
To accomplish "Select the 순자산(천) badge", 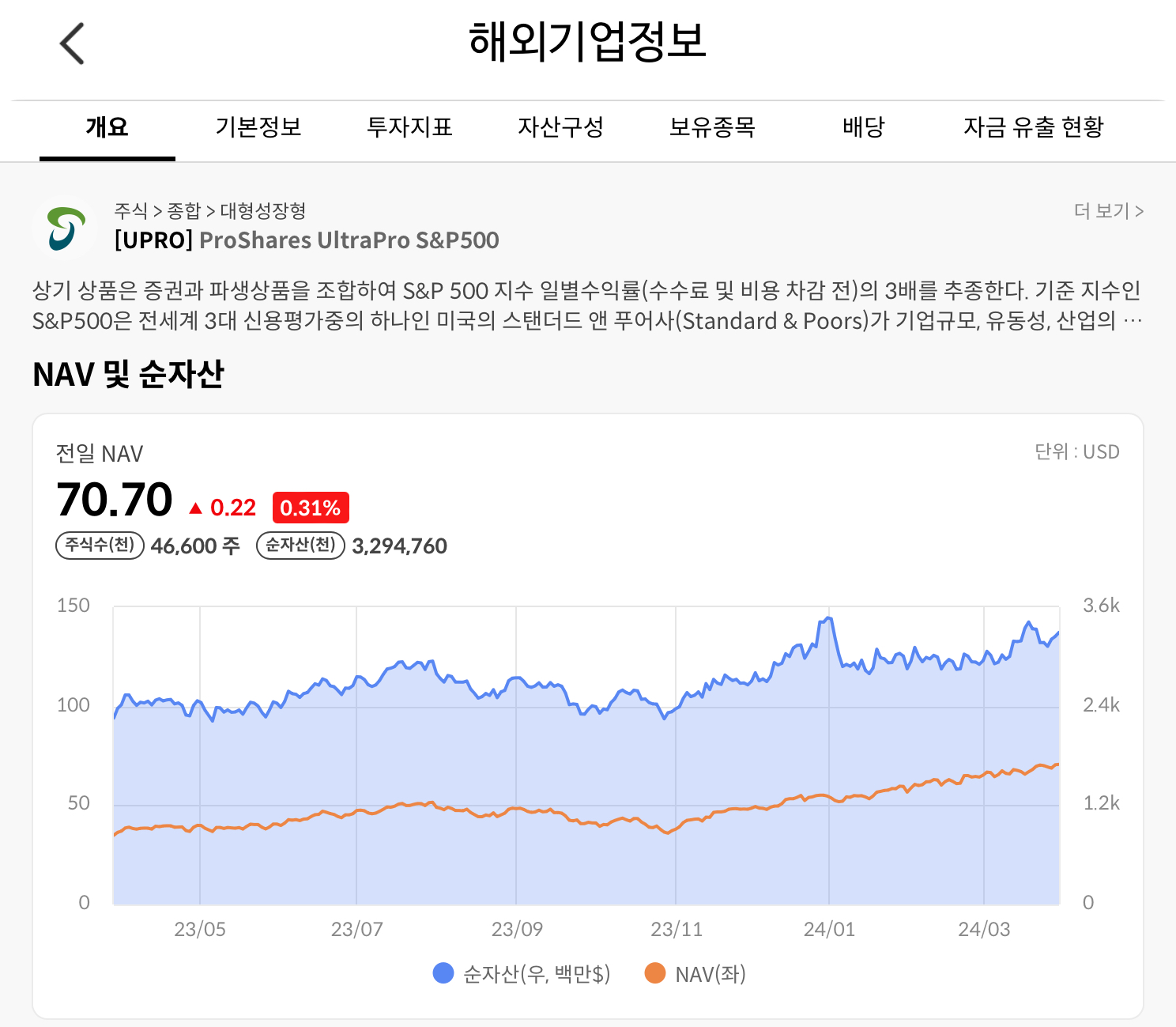I will [x=300, y=546].
